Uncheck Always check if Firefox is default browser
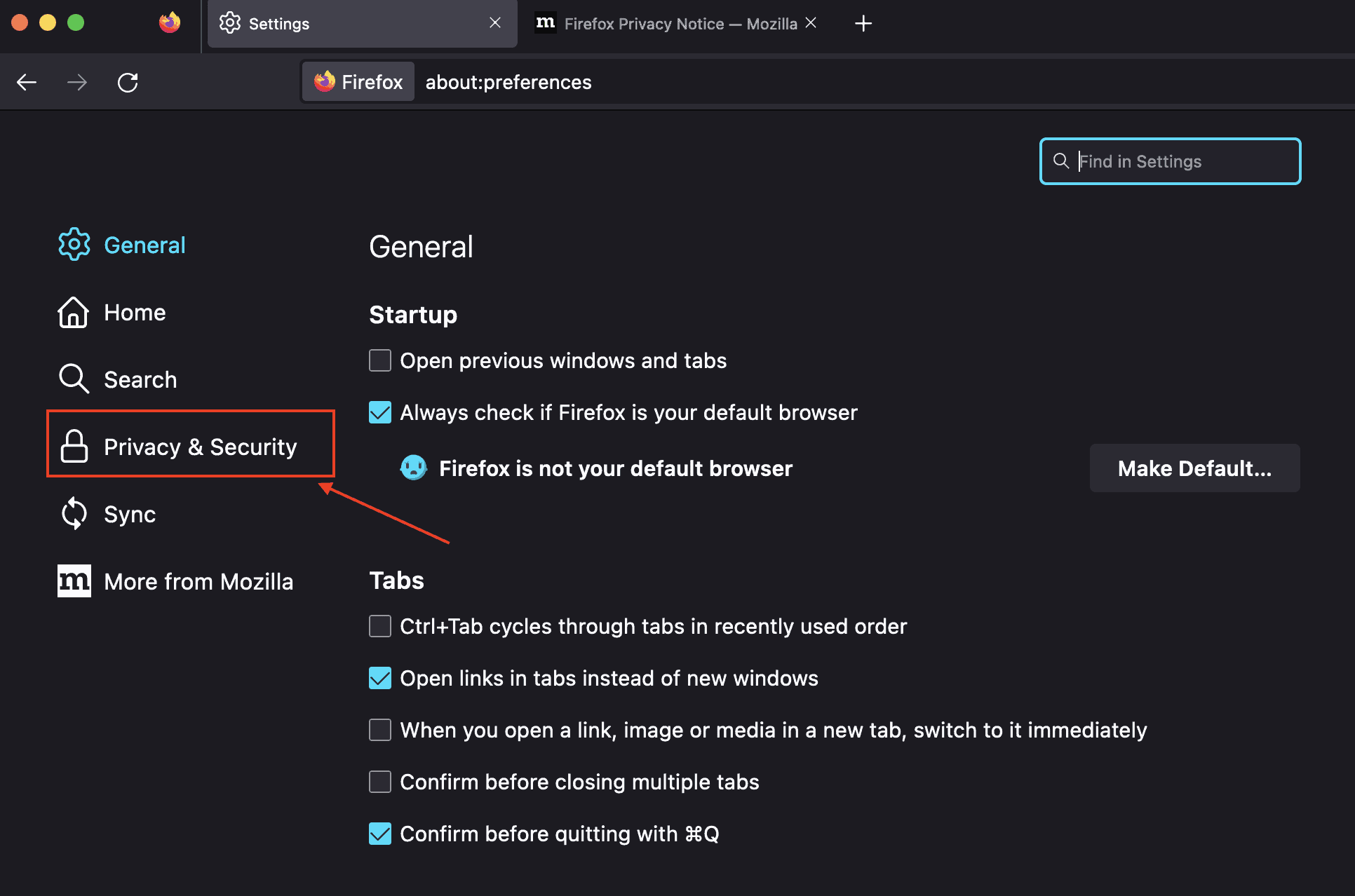Image resolution: width=1355 pixels, height=896 pixels. 380,412
